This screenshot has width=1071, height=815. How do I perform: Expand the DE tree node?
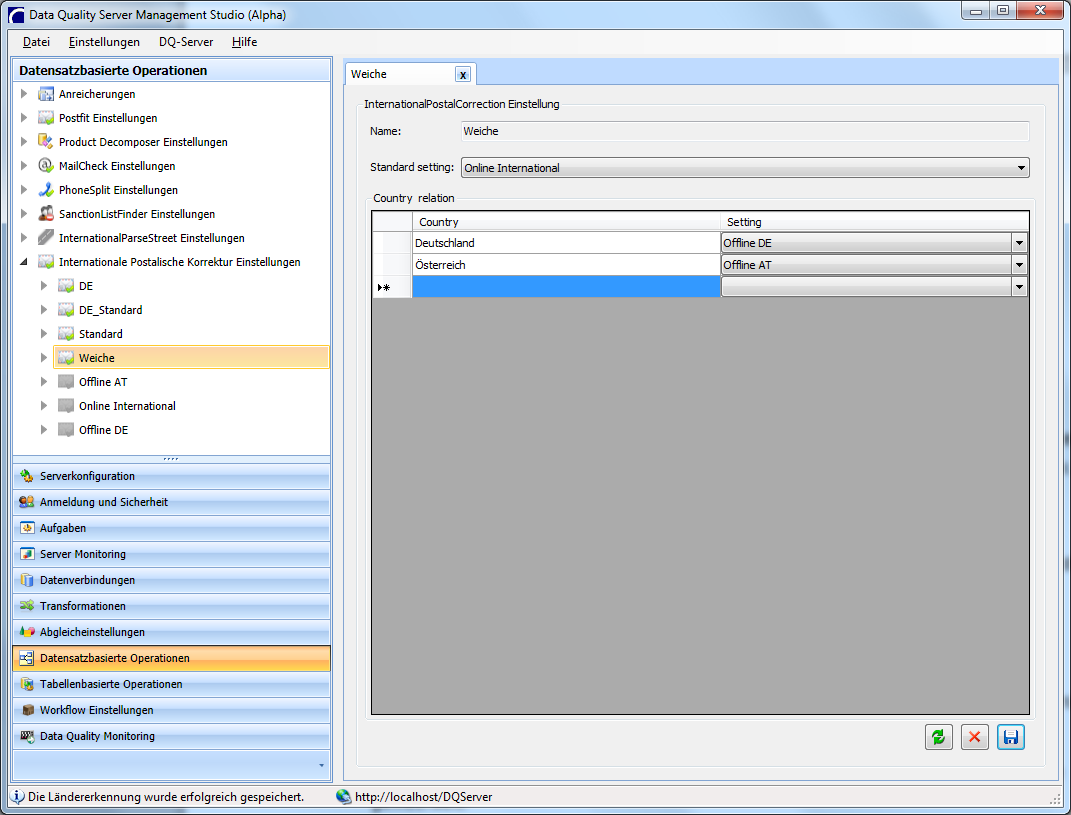[44, 286]
